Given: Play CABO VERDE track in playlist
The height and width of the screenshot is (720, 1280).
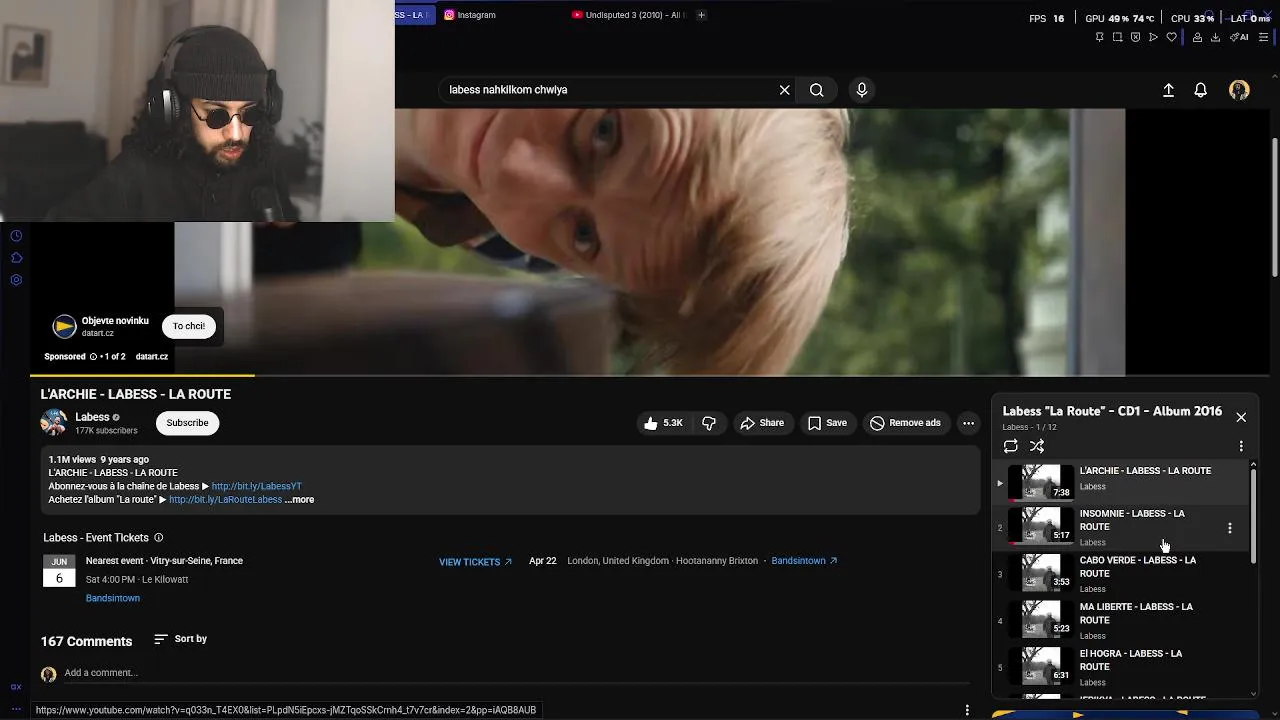Looking at the screenshot, I should click(1121, 574).
